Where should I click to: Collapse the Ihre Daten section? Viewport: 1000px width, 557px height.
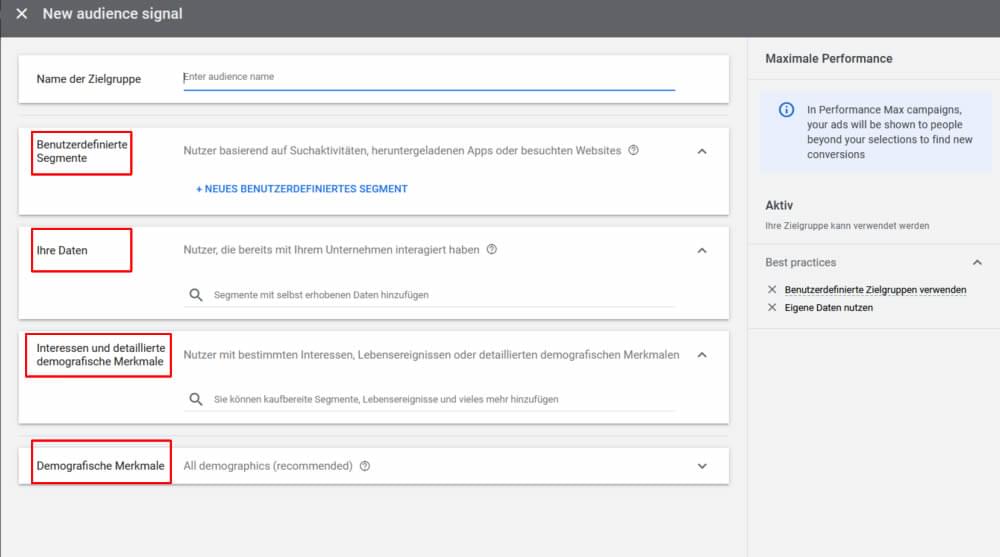[702, 251]
